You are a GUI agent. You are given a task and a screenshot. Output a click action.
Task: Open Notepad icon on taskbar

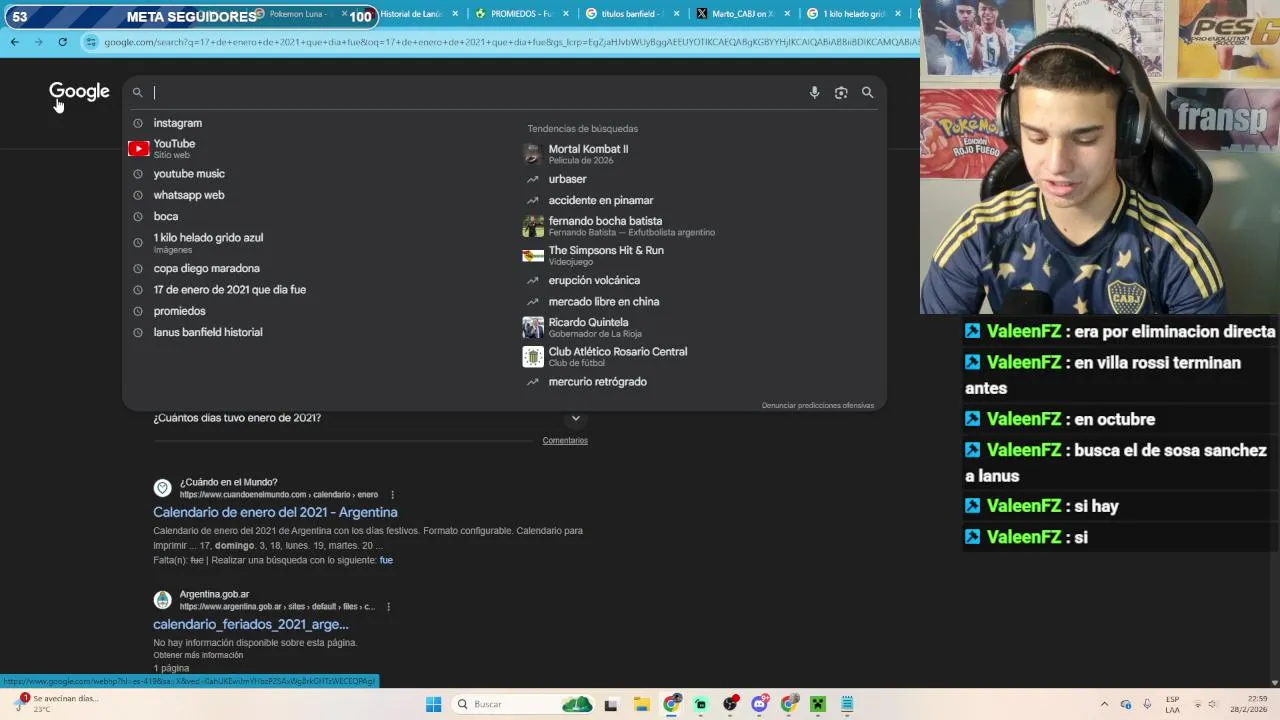coord(847,704)
